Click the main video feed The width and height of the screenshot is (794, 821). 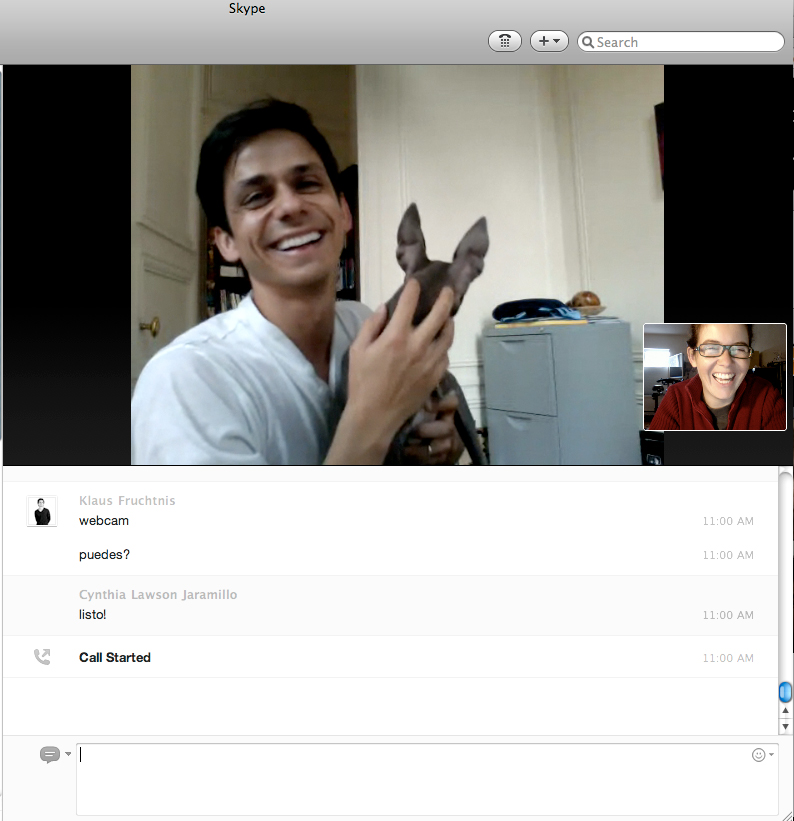click(x=397, y=264)
